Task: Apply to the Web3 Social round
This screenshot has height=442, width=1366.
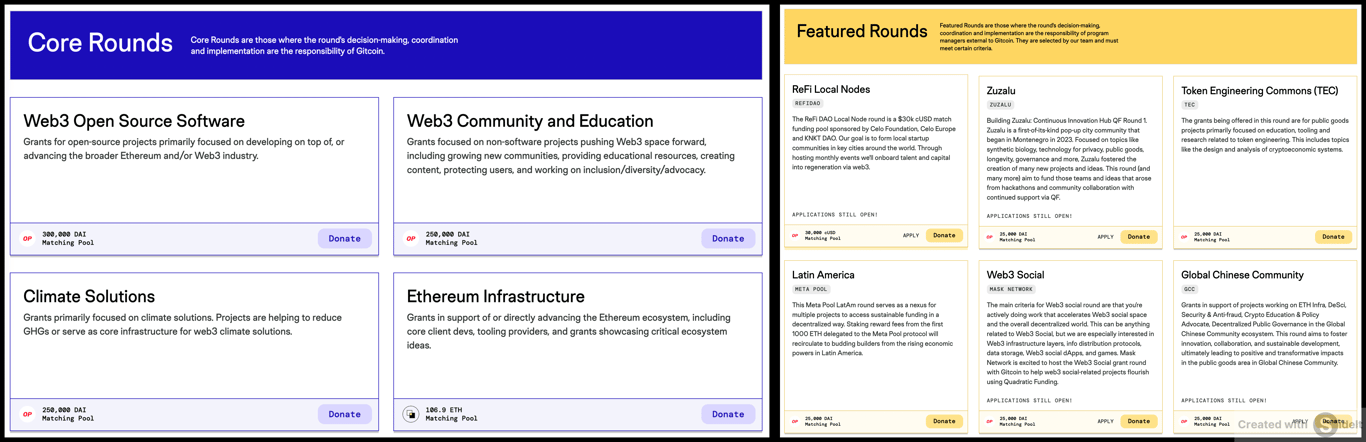Action: pos(1105,421)
